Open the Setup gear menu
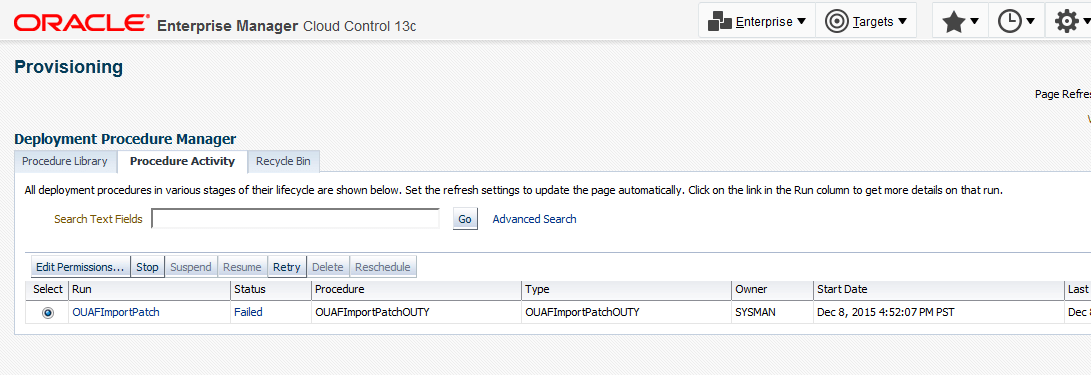The image size is (1091, 375). [1072, 22]
